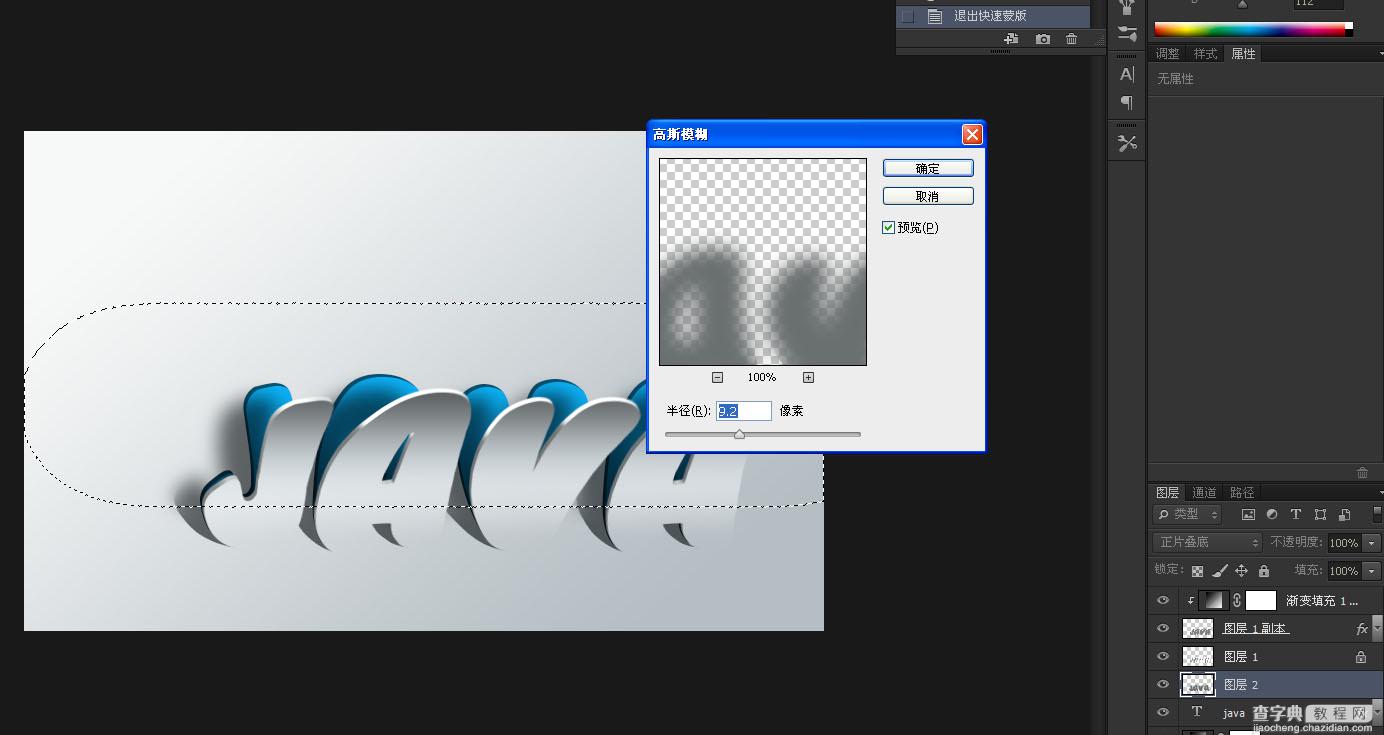
Task: Filter layers by type layers icon
Action: click(1296, 514)
